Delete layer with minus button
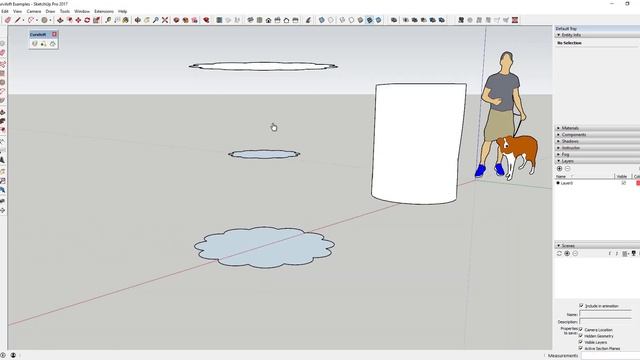The height and width of the screenshot is (360, 640). point(567,169)
